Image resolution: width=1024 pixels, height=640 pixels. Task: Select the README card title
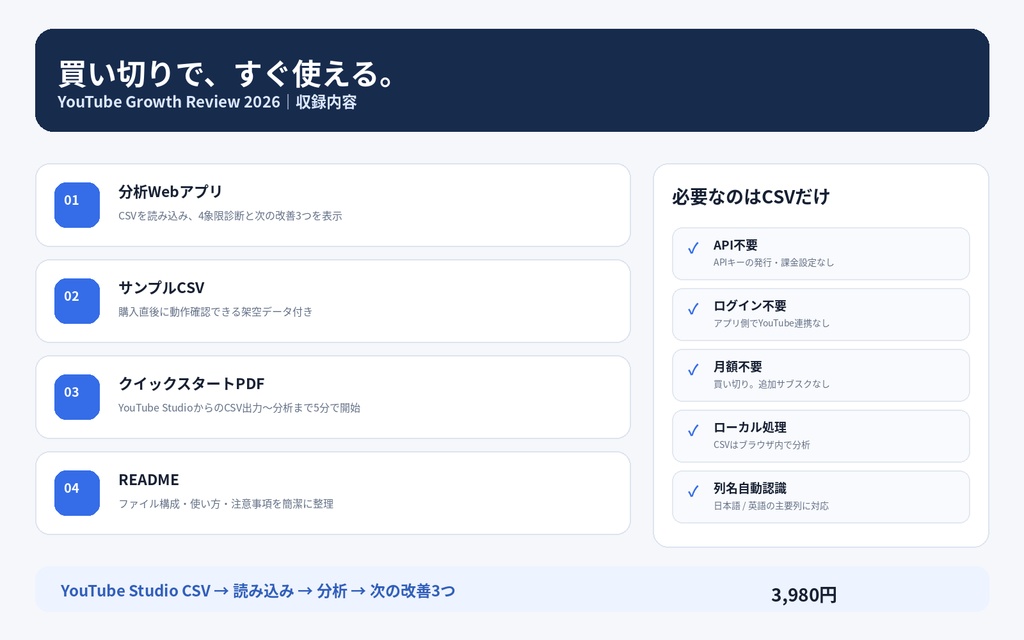click(148, 479)
